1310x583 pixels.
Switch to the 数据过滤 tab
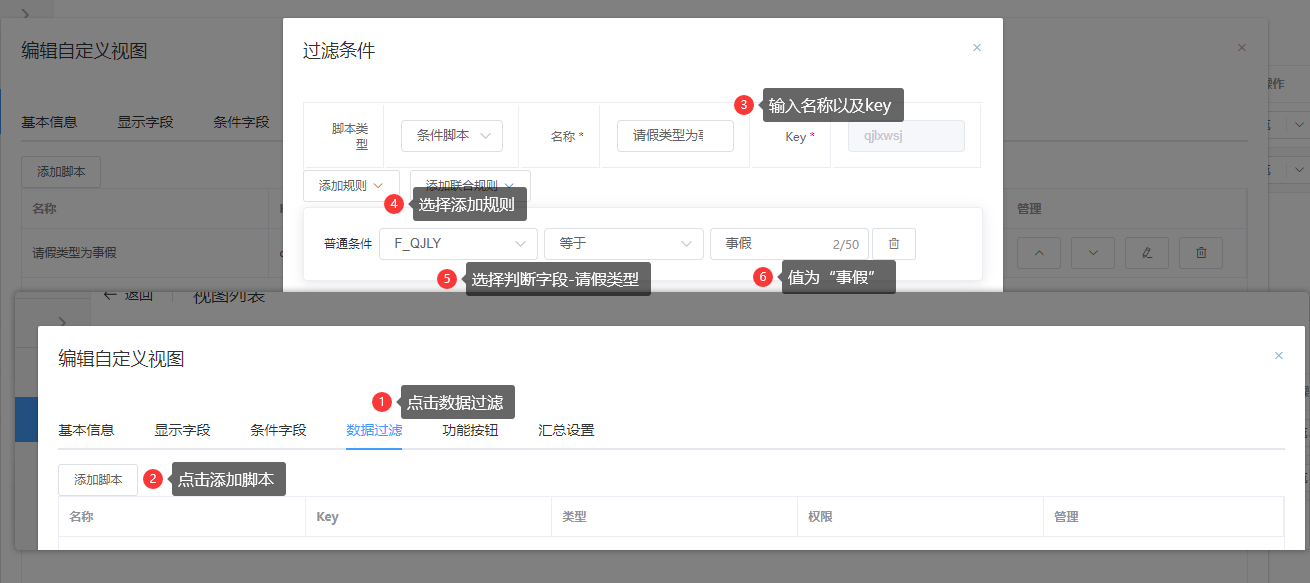click(374, 431)
